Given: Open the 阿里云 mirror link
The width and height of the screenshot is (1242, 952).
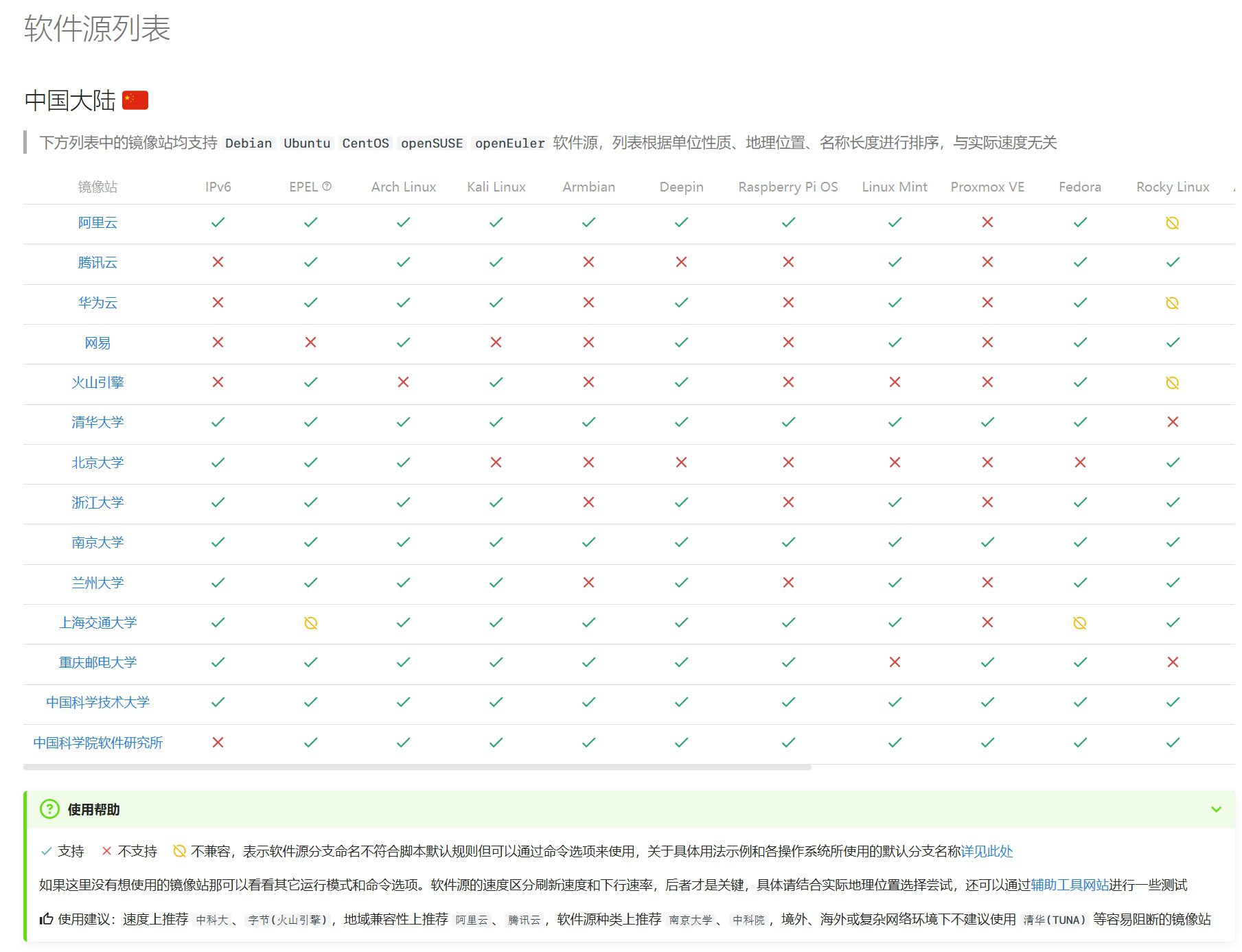Looking at the screenshot, I should point(97,223).
